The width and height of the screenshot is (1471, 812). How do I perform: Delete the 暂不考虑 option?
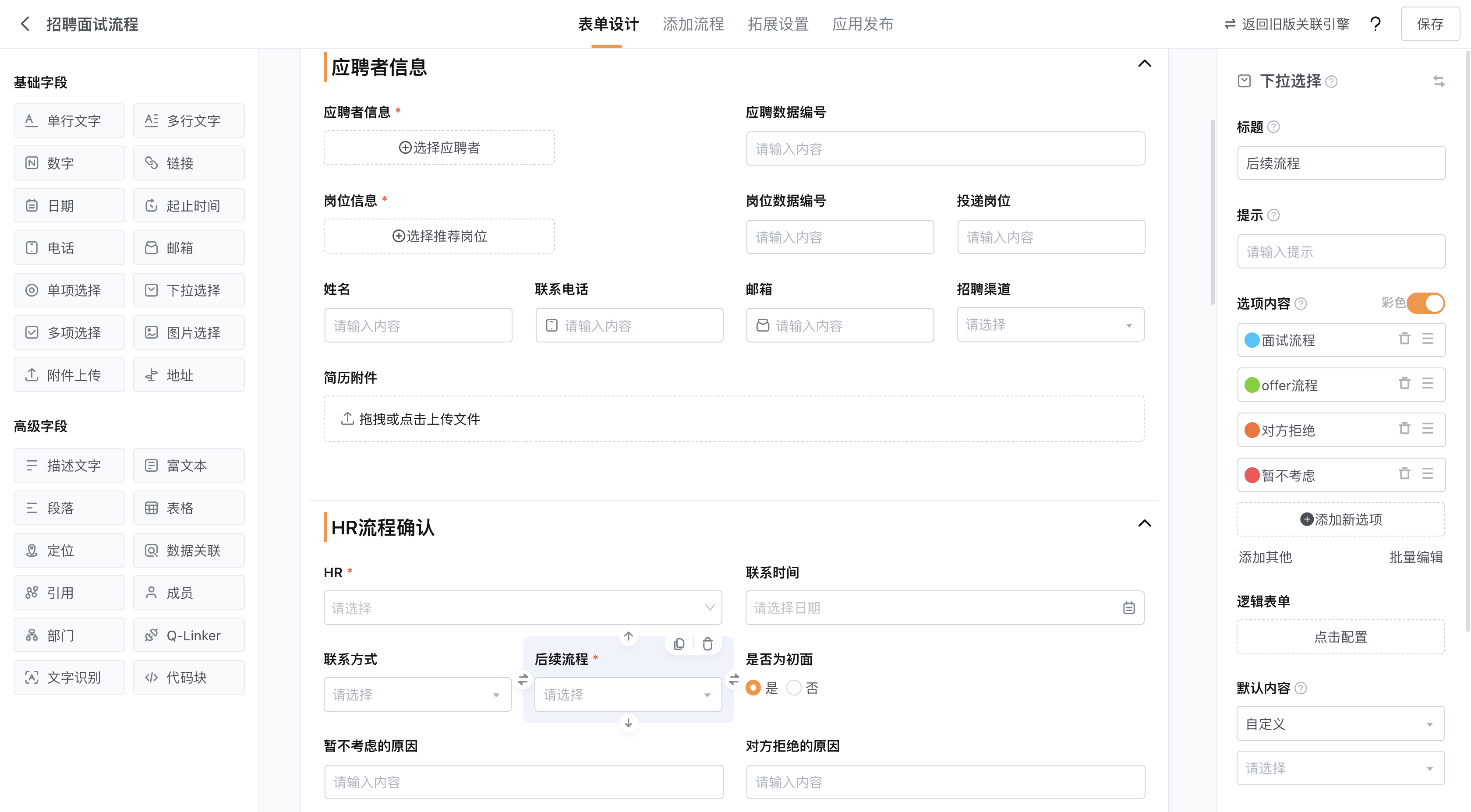pos(1404,473)
